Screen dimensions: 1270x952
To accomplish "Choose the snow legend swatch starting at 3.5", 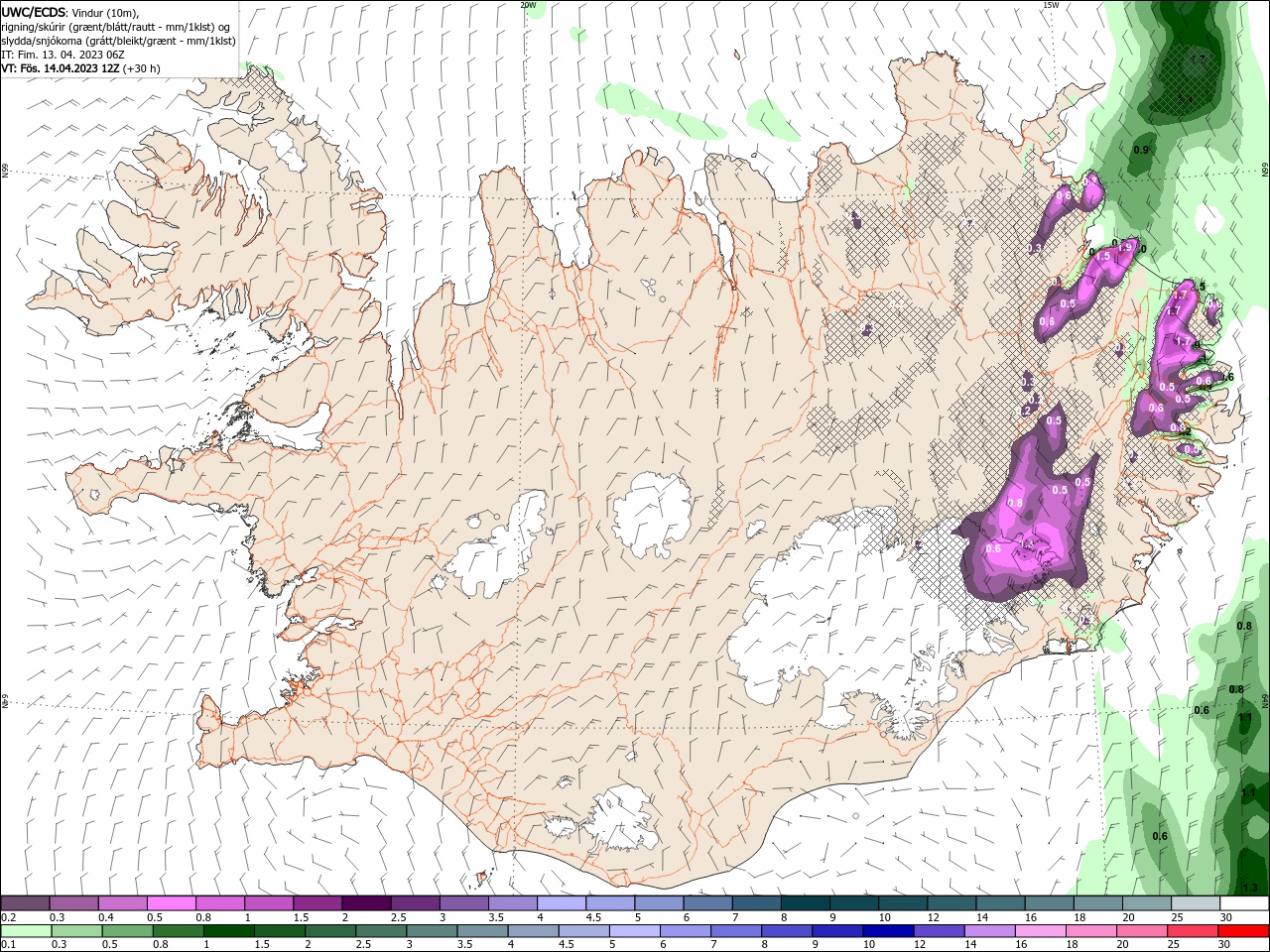I will click(513, 903).
